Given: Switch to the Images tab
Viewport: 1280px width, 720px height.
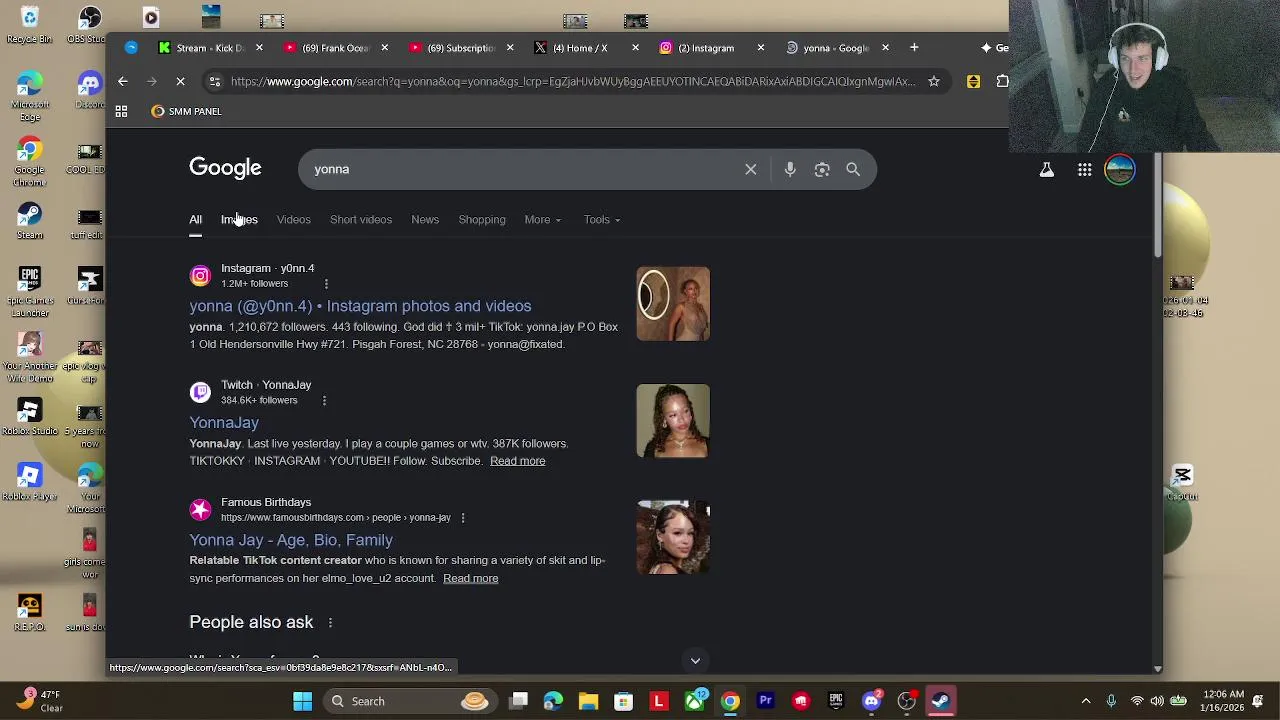Looking at the screenshot, I should [239, 219].
